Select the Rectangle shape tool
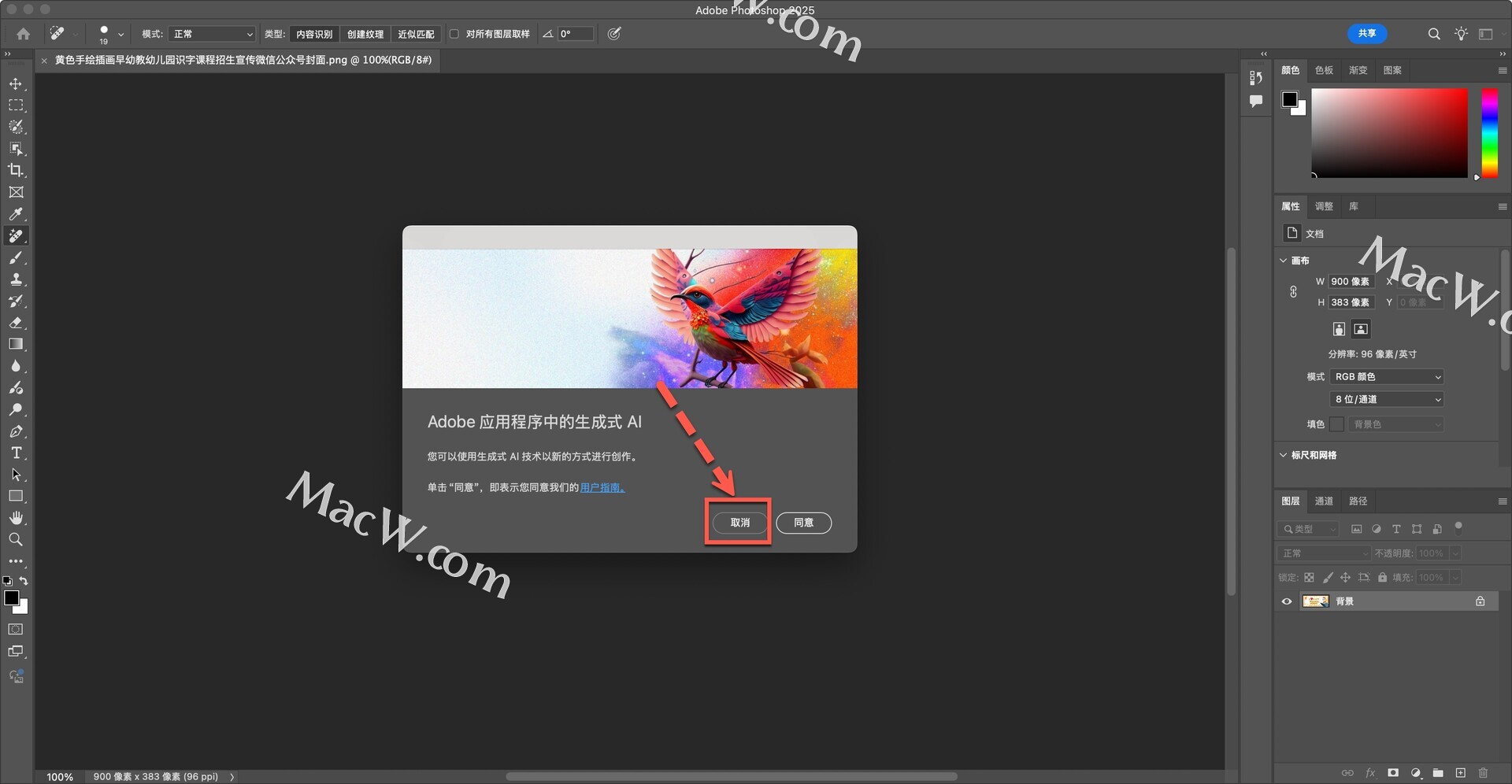1512x784 pixels. [x=16, y=496]
